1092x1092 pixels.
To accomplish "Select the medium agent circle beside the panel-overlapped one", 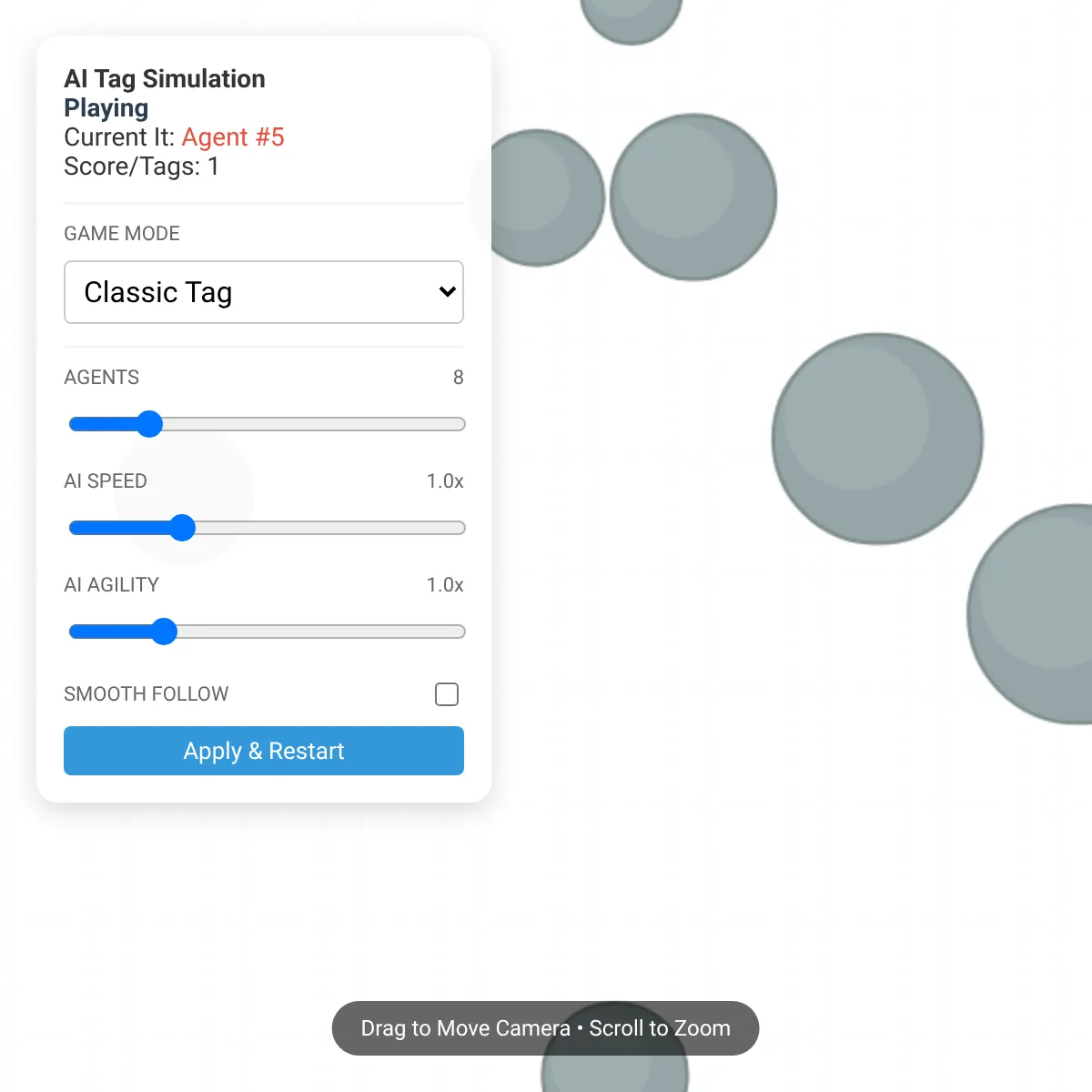I will pos(693,197).
